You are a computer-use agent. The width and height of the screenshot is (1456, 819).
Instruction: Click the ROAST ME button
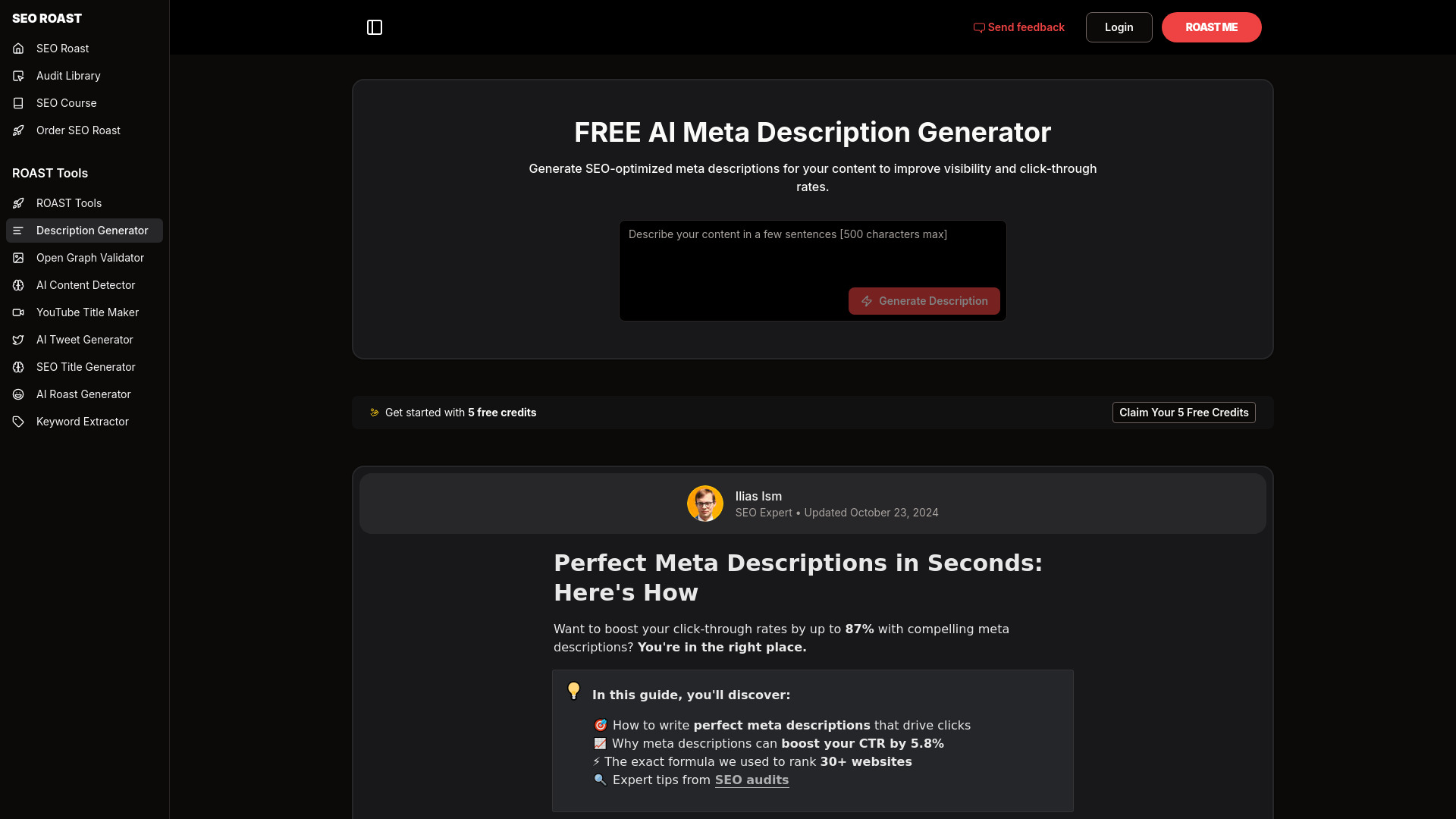click(x=1211, y=27)
